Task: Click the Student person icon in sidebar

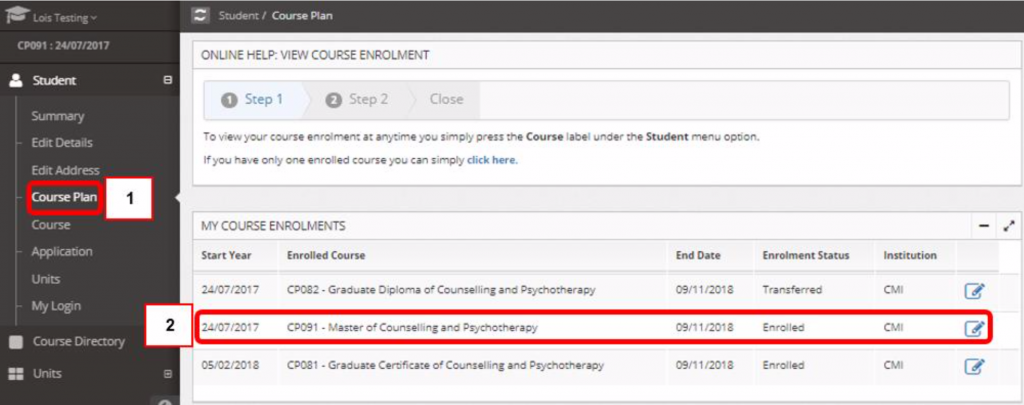Action: 15,80
